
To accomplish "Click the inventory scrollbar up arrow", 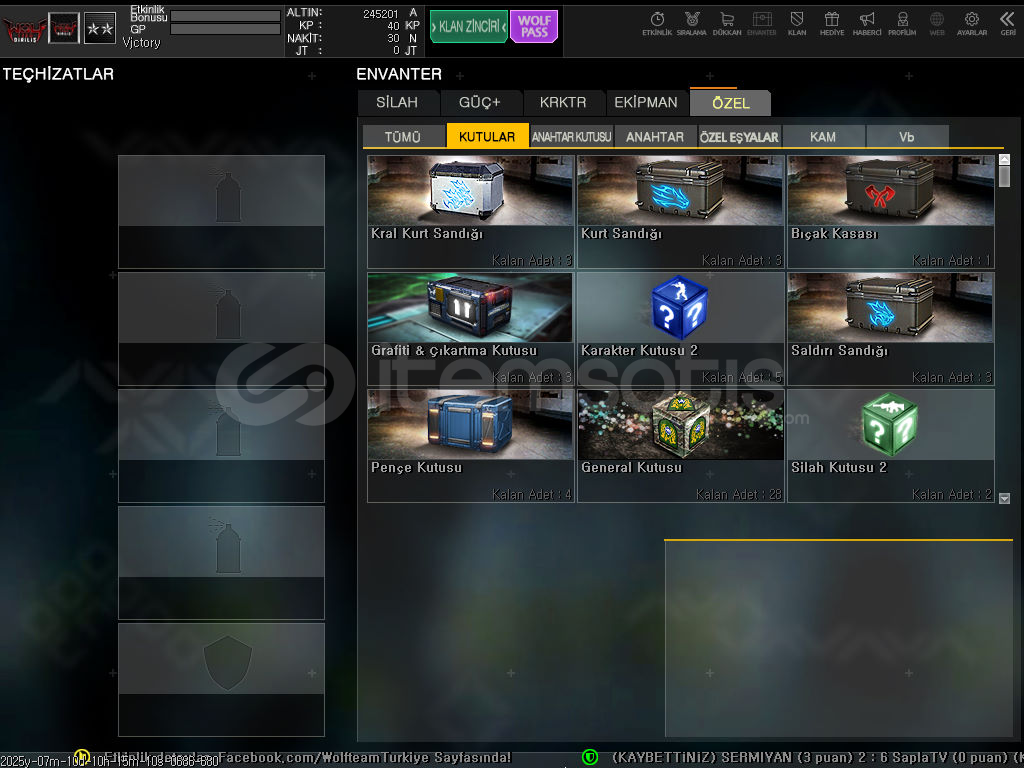I will point(1004,159).
